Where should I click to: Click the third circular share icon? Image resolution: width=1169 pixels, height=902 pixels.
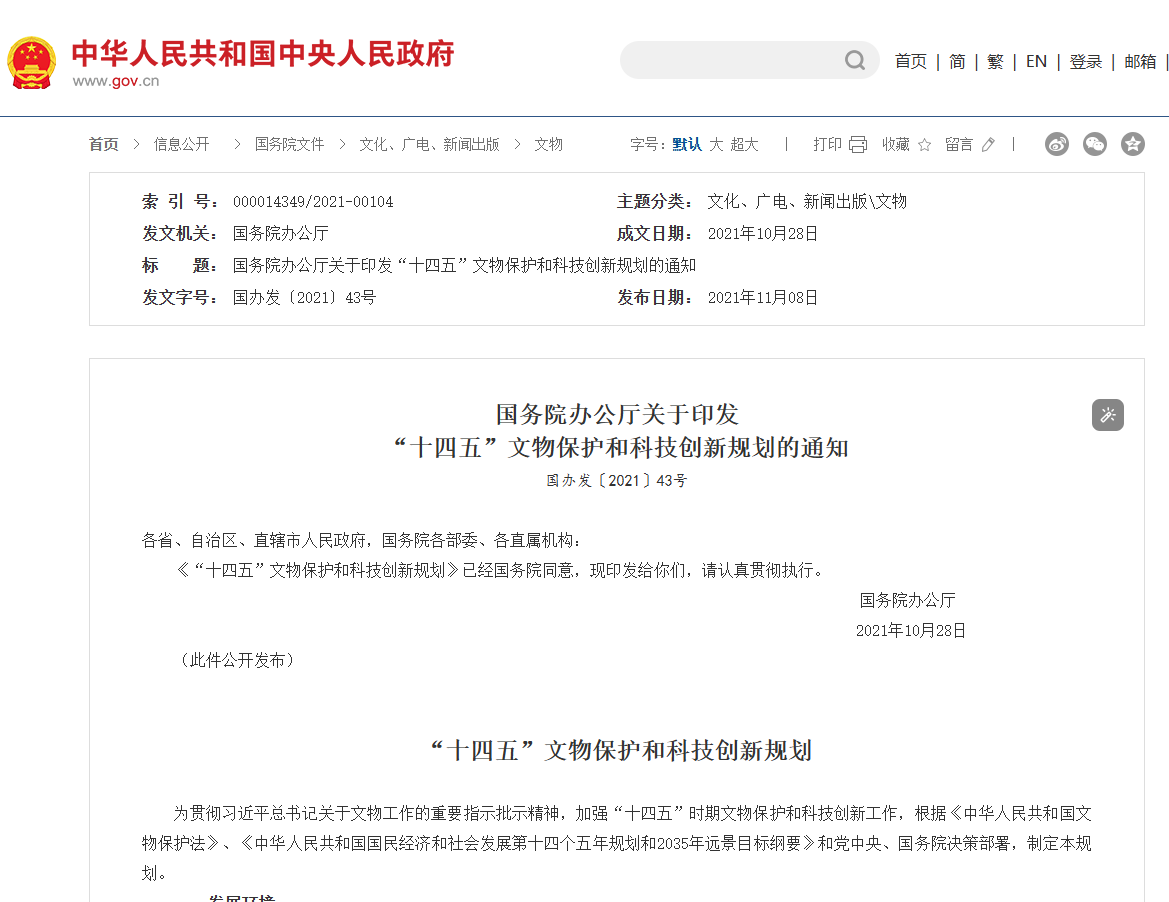[1132, 144]
